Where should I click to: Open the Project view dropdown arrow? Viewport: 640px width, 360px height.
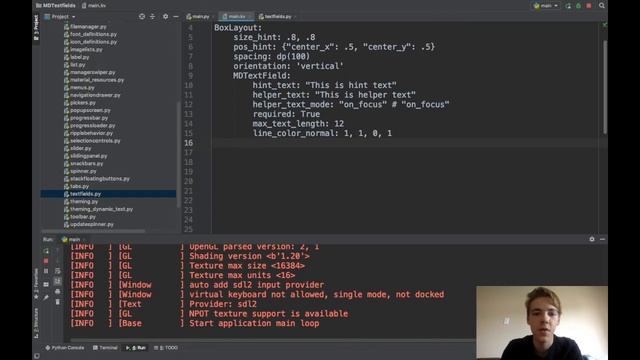click(73, 17)
